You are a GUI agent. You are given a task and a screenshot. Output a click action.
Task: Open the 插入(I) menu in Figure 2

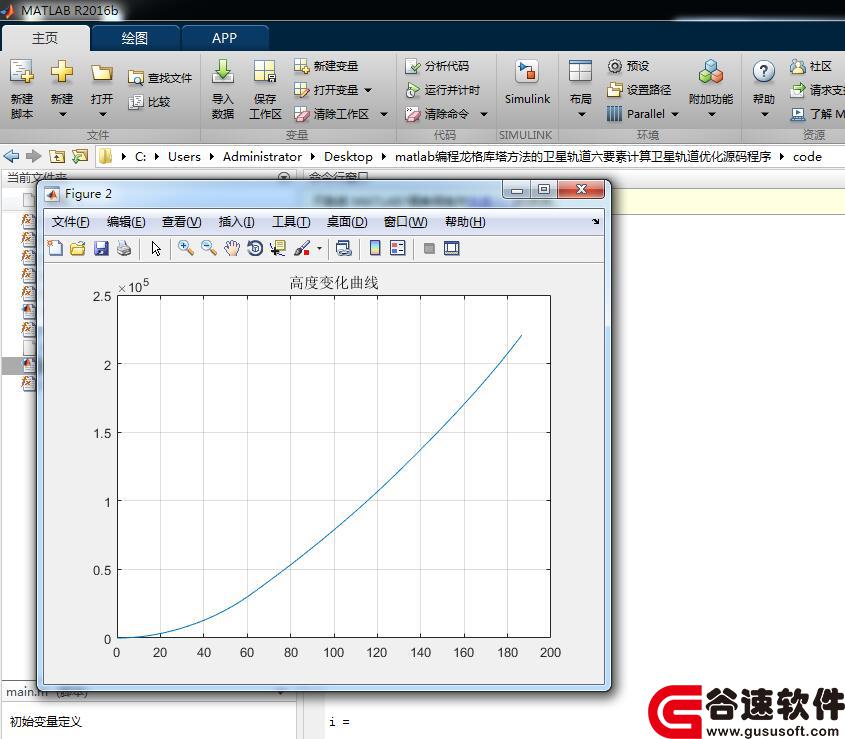(x=237, y=222)
